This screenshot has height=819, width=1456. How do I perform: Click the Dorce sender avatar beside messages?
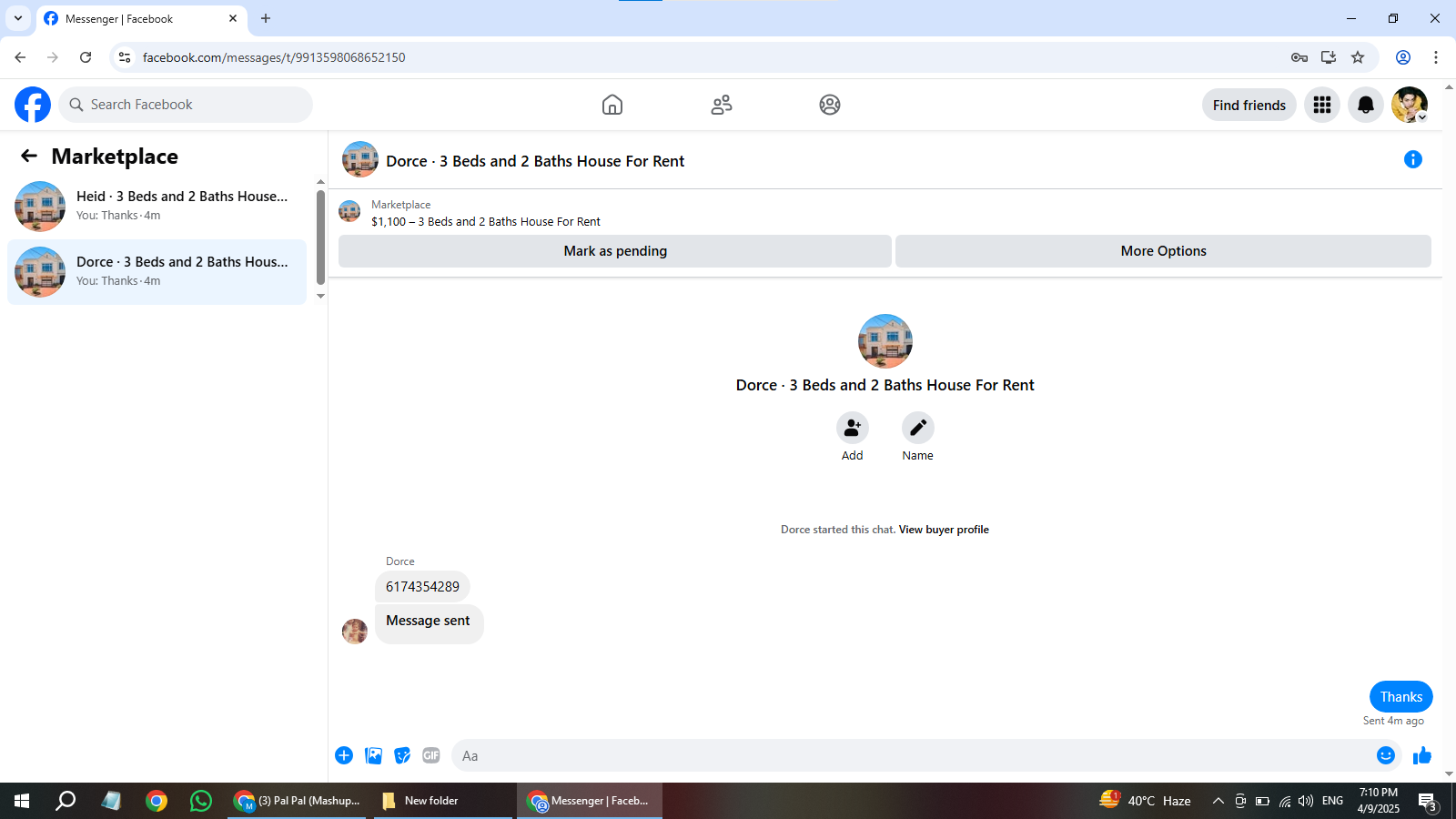point(355,631)
